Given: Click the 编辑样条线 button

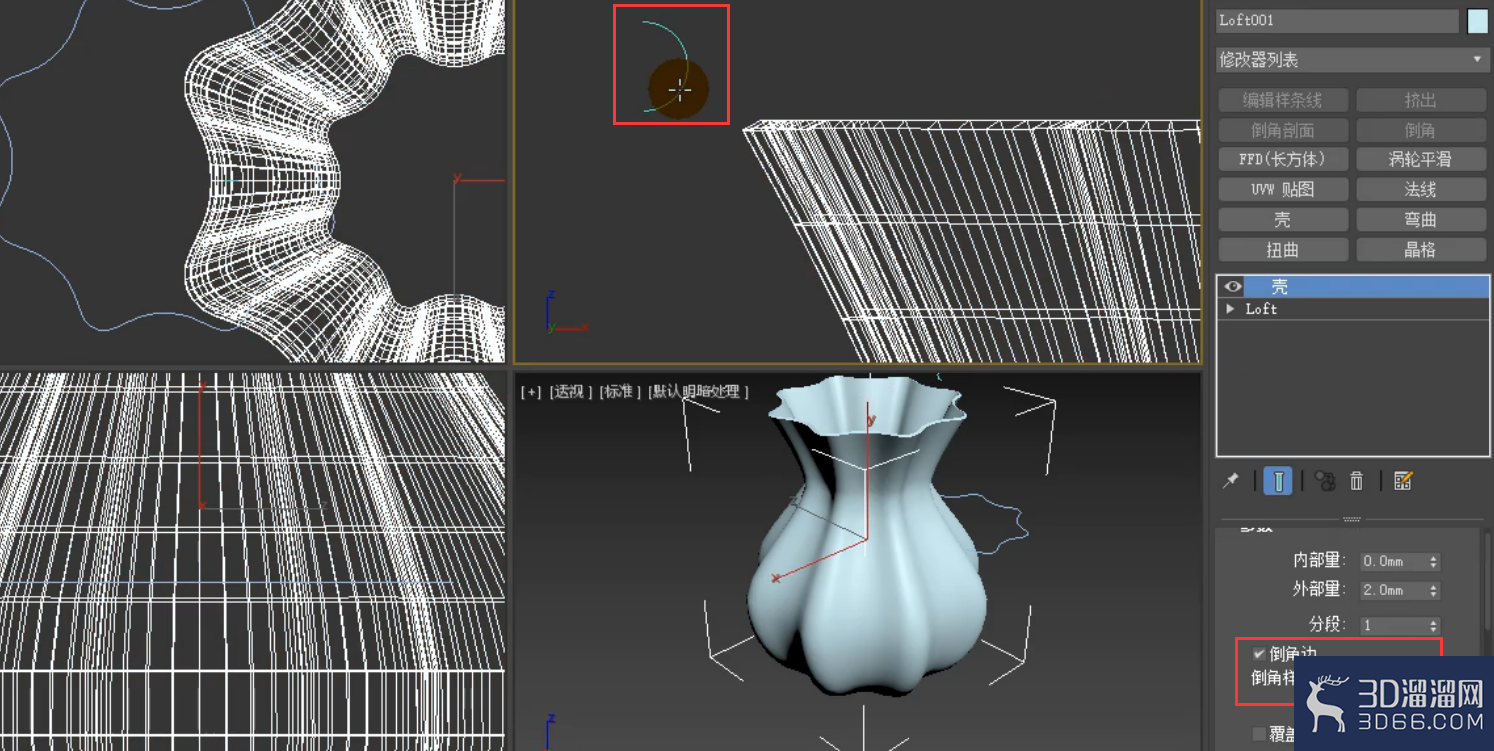Looking at the screenshot, I should 1283,100.
